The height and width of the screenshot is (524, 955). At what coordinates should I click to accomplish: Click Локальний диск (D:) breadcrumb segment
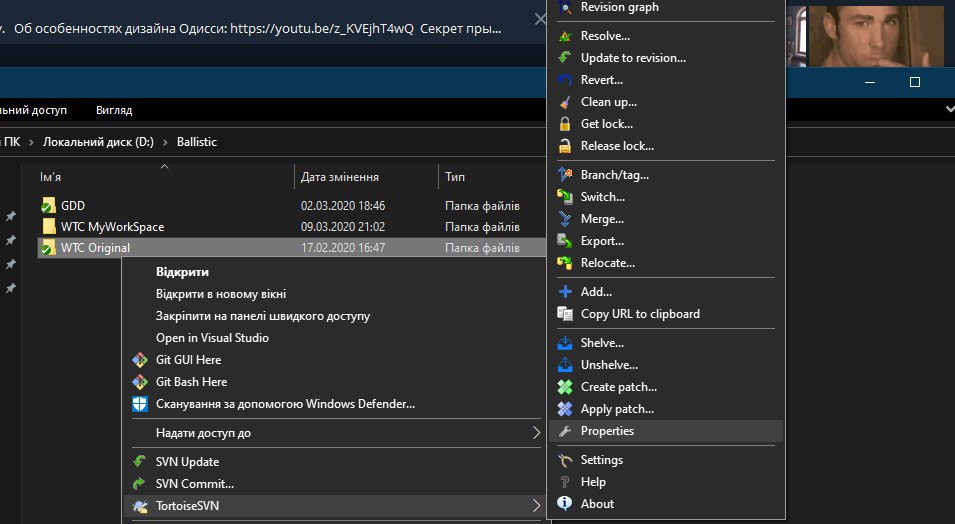[98, 142]
